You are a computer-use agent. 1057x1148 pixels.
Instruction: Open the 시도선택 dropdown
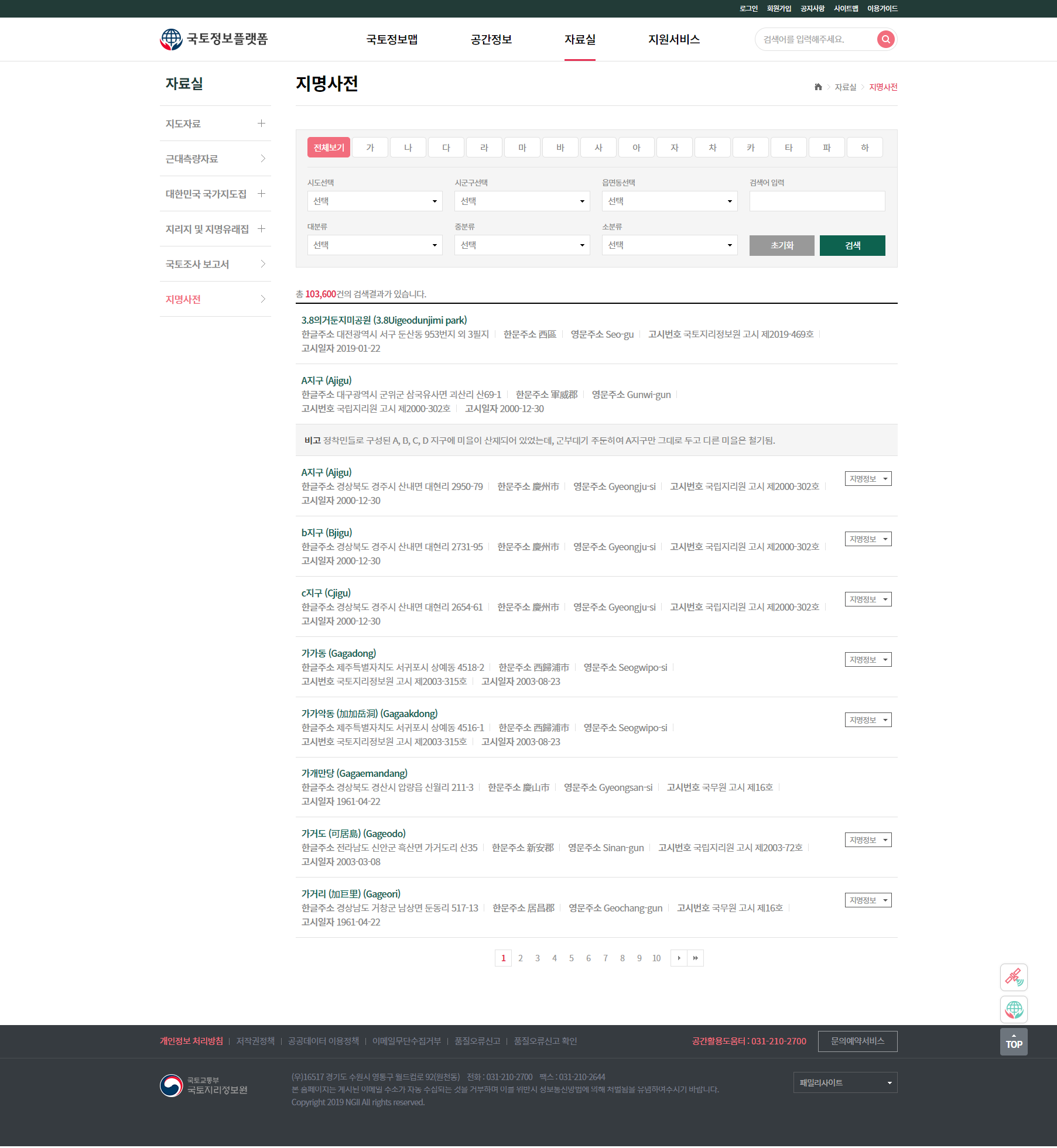pos(375,201)
